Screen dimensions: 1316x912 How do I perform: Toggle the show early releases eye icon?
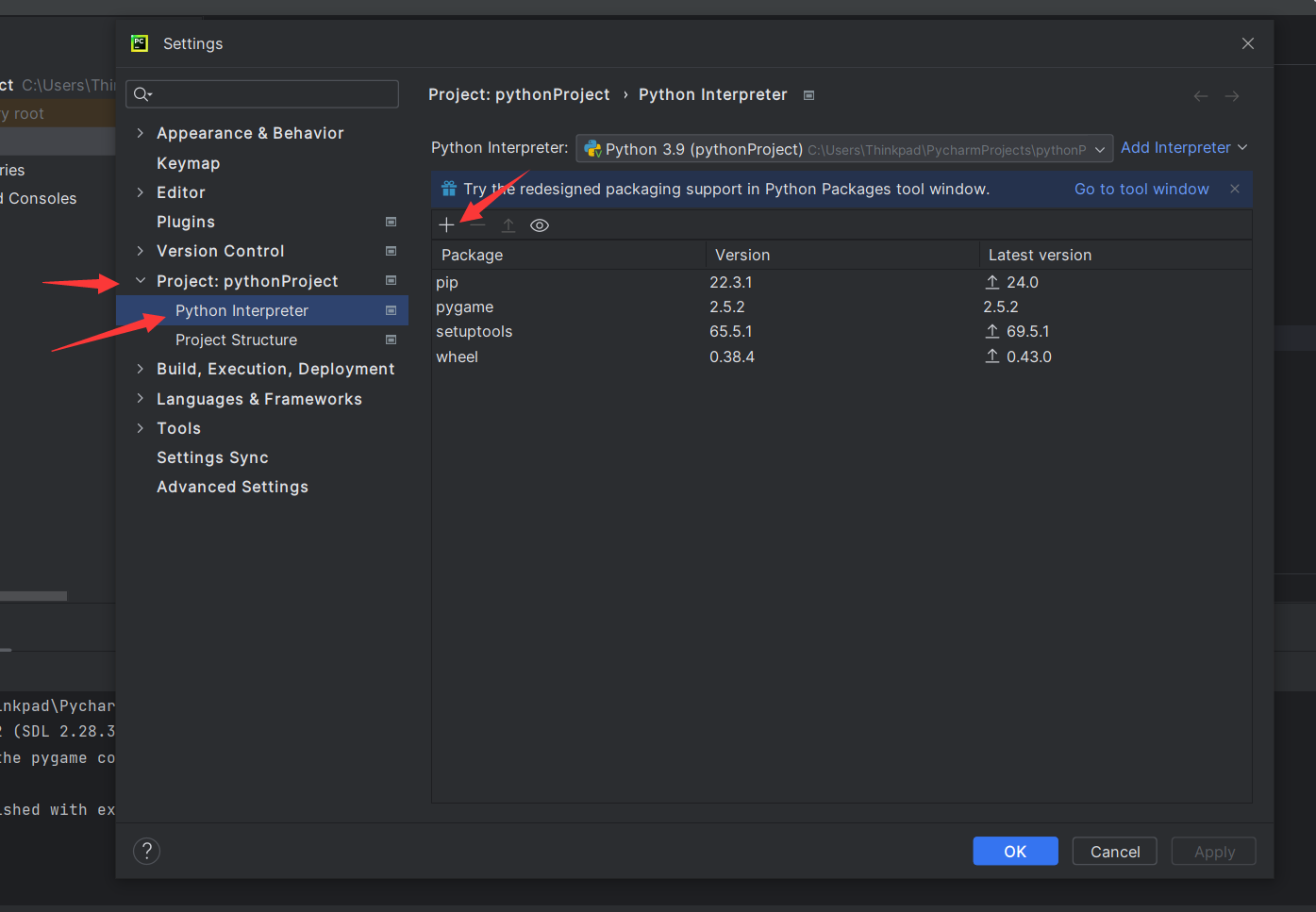point(540,225)
